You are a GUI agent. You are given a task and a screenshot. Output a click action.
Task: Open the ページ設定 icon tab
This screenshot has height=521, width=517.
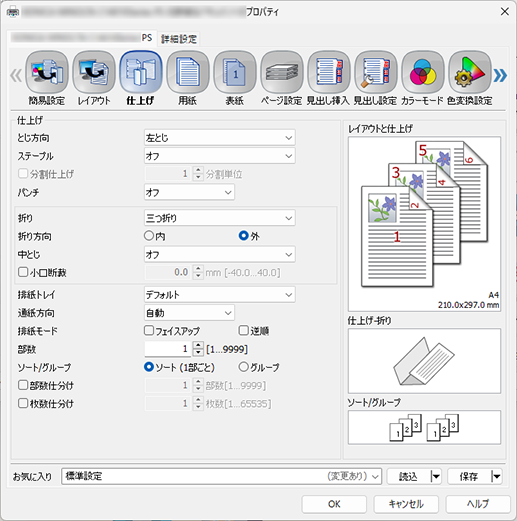[282, 78]
